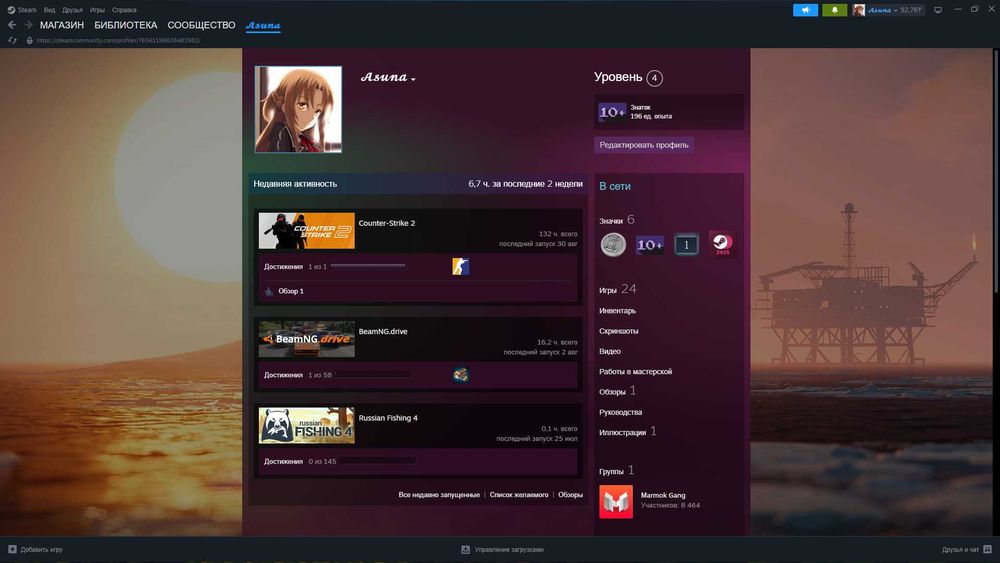This screenshot has height=563, width=1000.
Task: Open the Руководства link
Action: 621,413
